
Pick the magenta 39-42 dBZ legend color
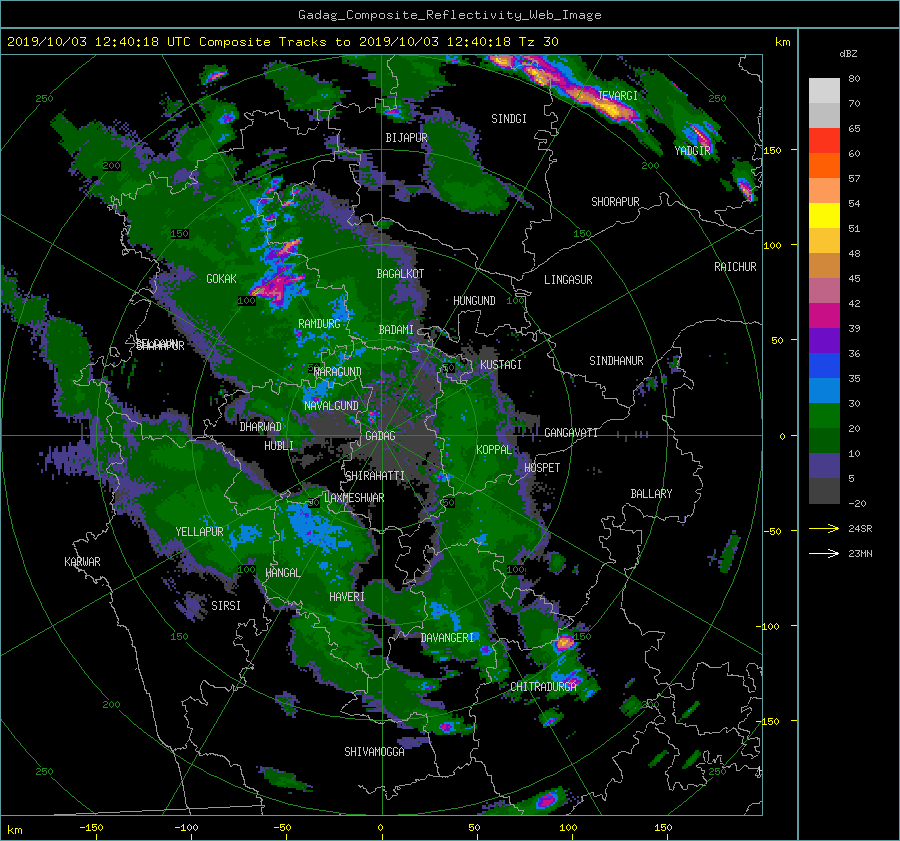824,316
